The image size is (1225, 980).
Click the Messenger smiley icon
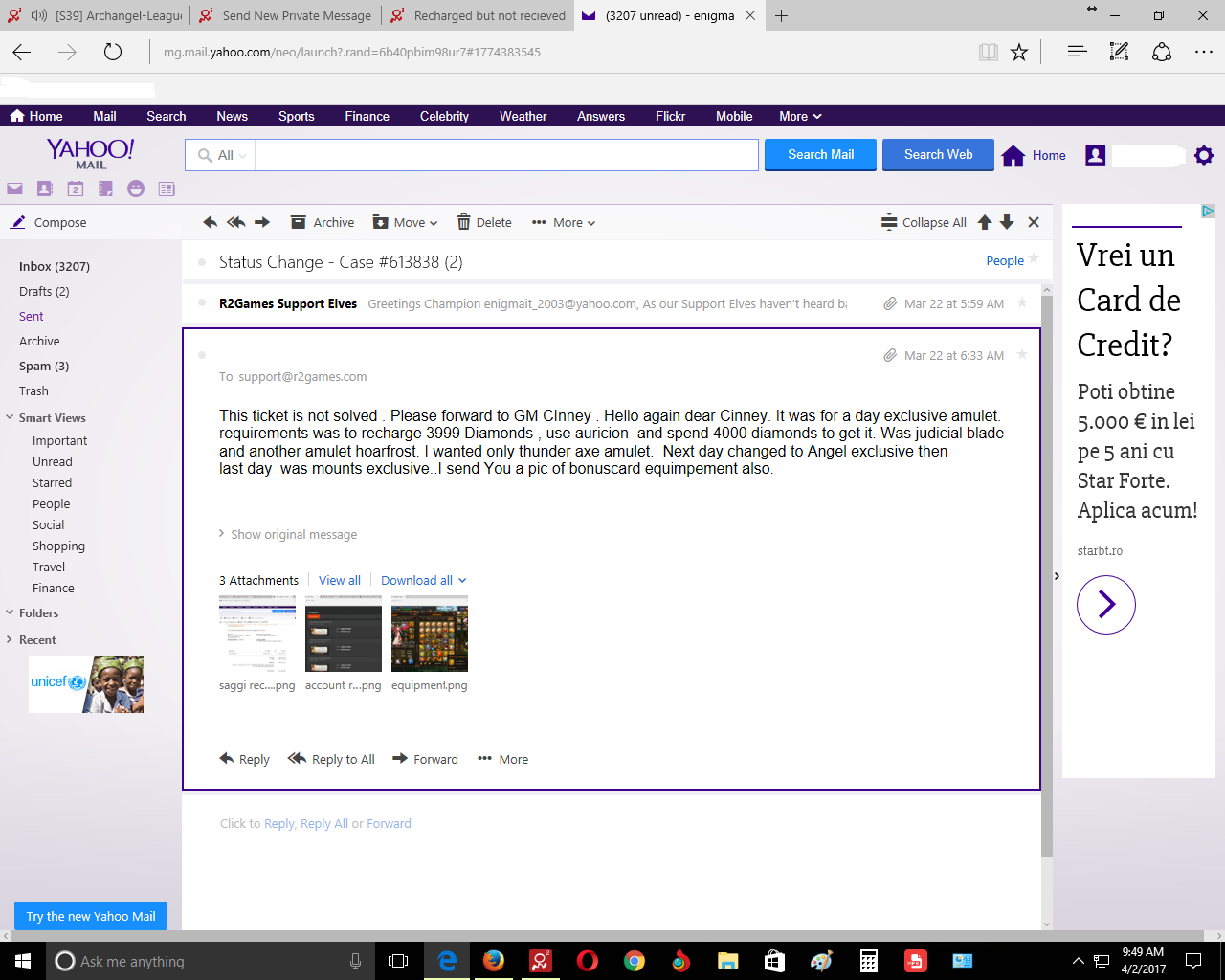(x=136, y=189)
